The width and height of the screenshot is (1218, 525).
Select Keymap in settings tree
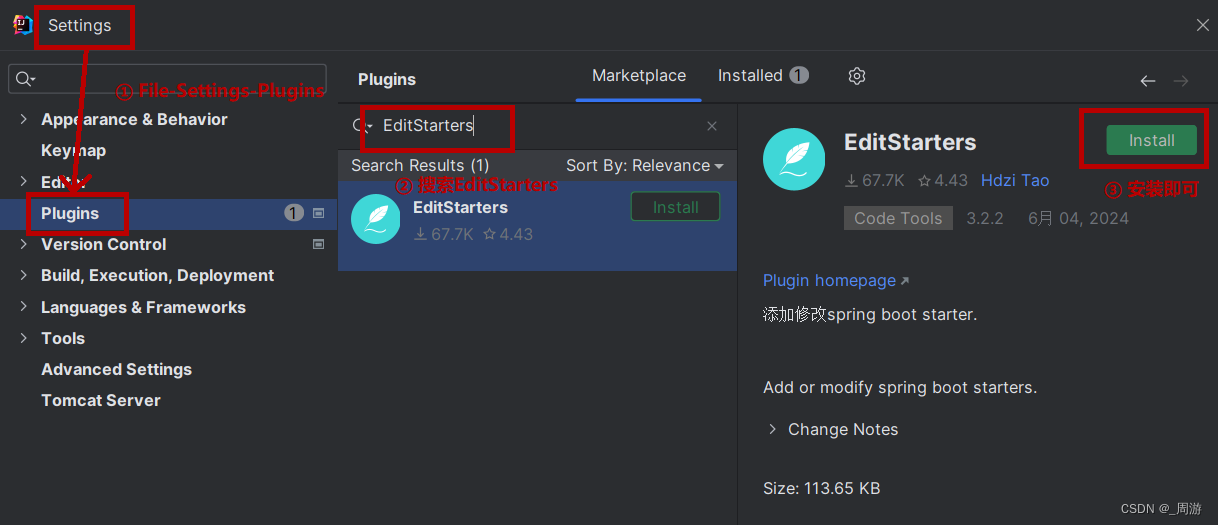tap(73, 150)
